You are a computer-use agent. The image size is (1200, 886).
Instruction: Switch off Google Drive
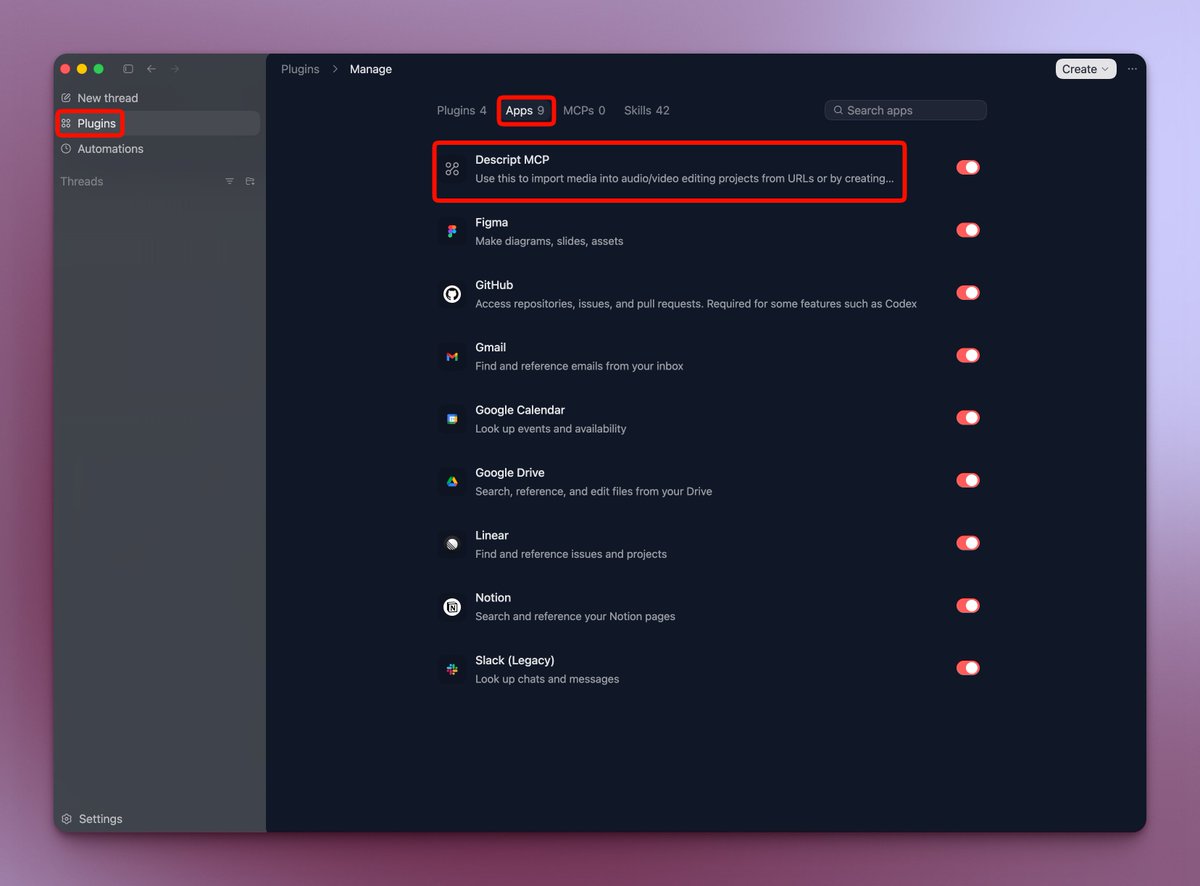(967, 480)
